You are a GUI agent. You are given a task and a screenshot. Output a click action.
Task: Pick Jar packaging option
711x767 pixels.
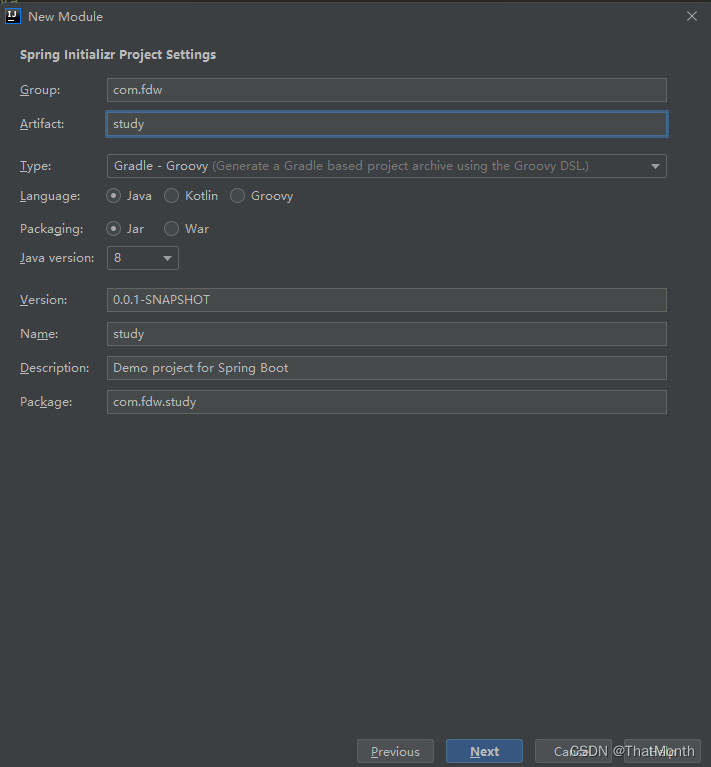click(x=113, y=229)
